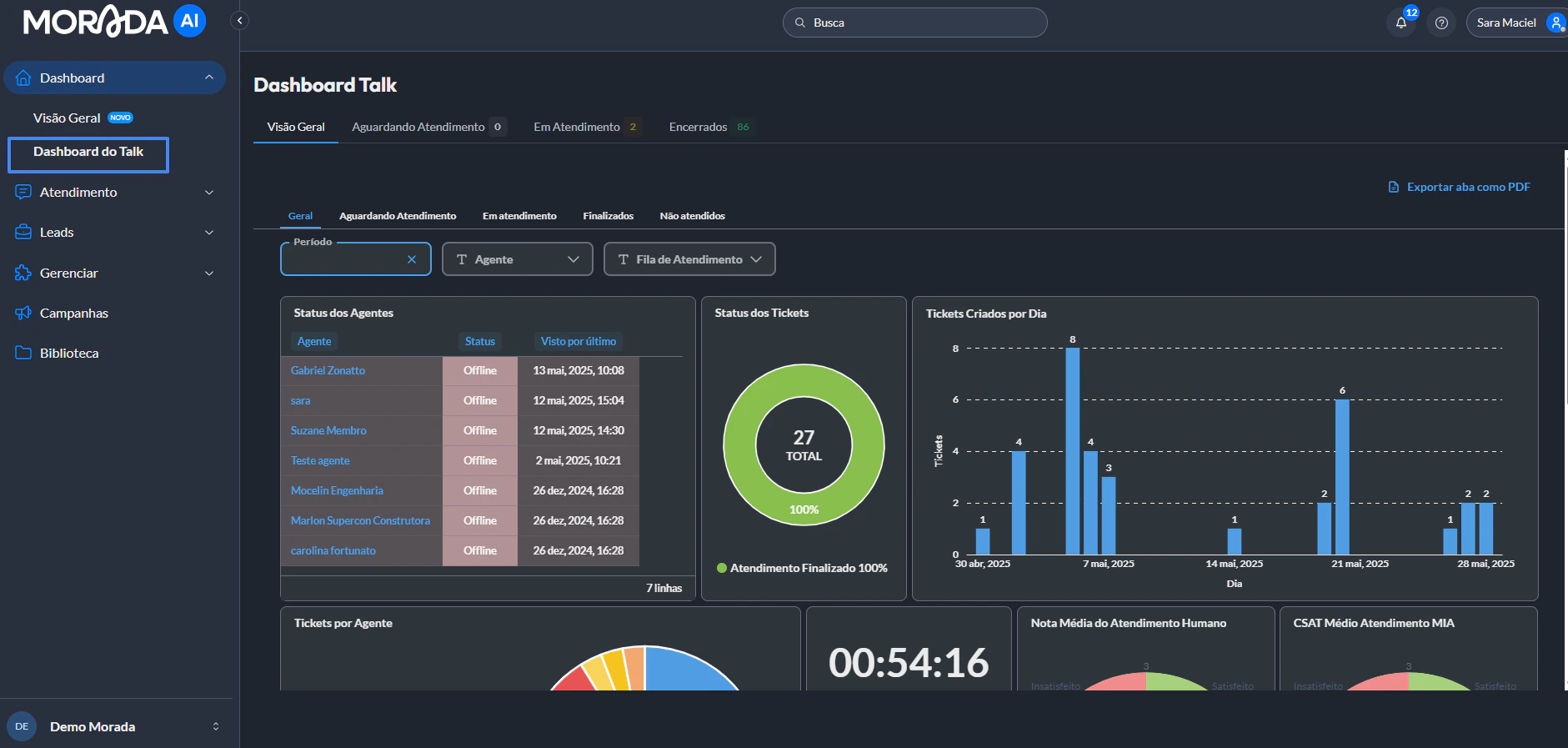Click agent name Suzane Membro
This screenshot has width=1568, height=748.
328,430
